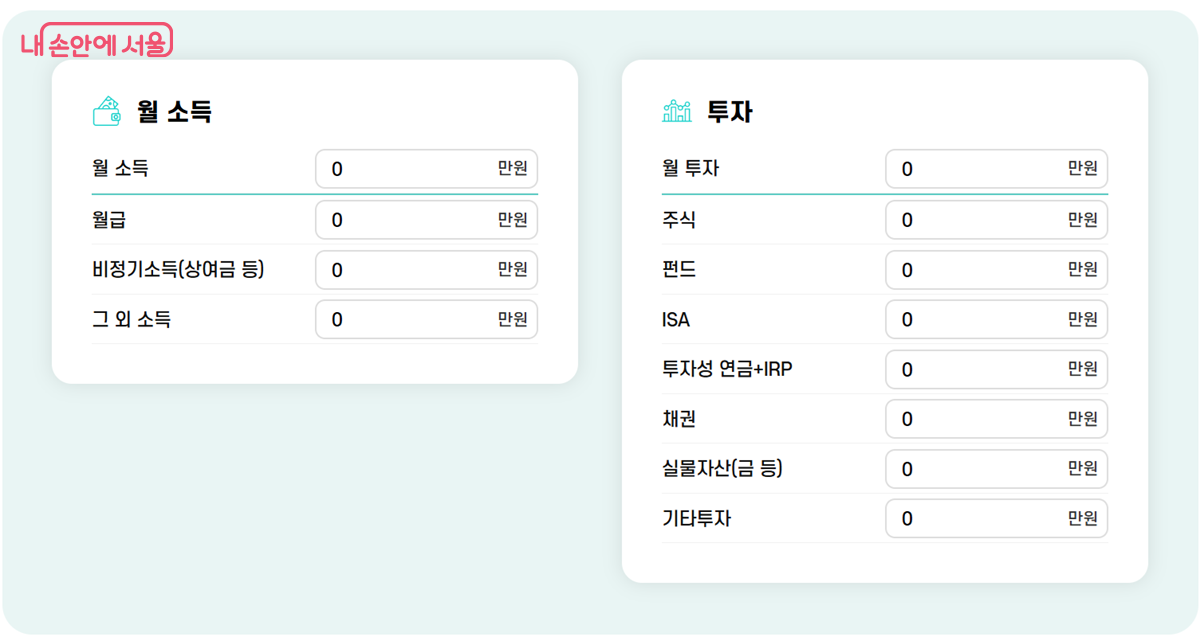Click the 투자 section heading

coord(729,112)
